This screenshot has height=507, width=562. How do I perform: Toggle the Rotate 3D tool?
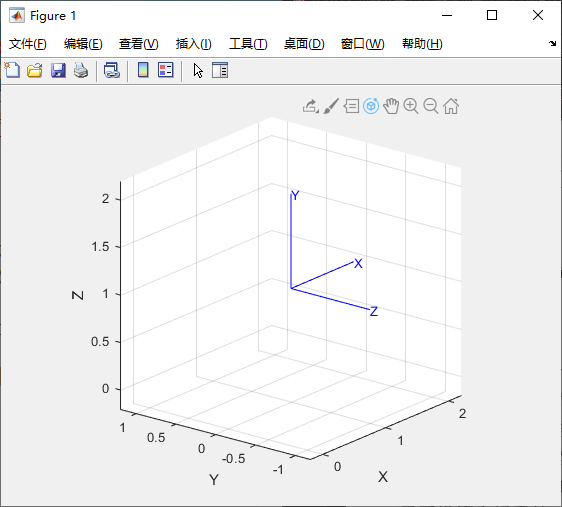[x=371, y=106]
